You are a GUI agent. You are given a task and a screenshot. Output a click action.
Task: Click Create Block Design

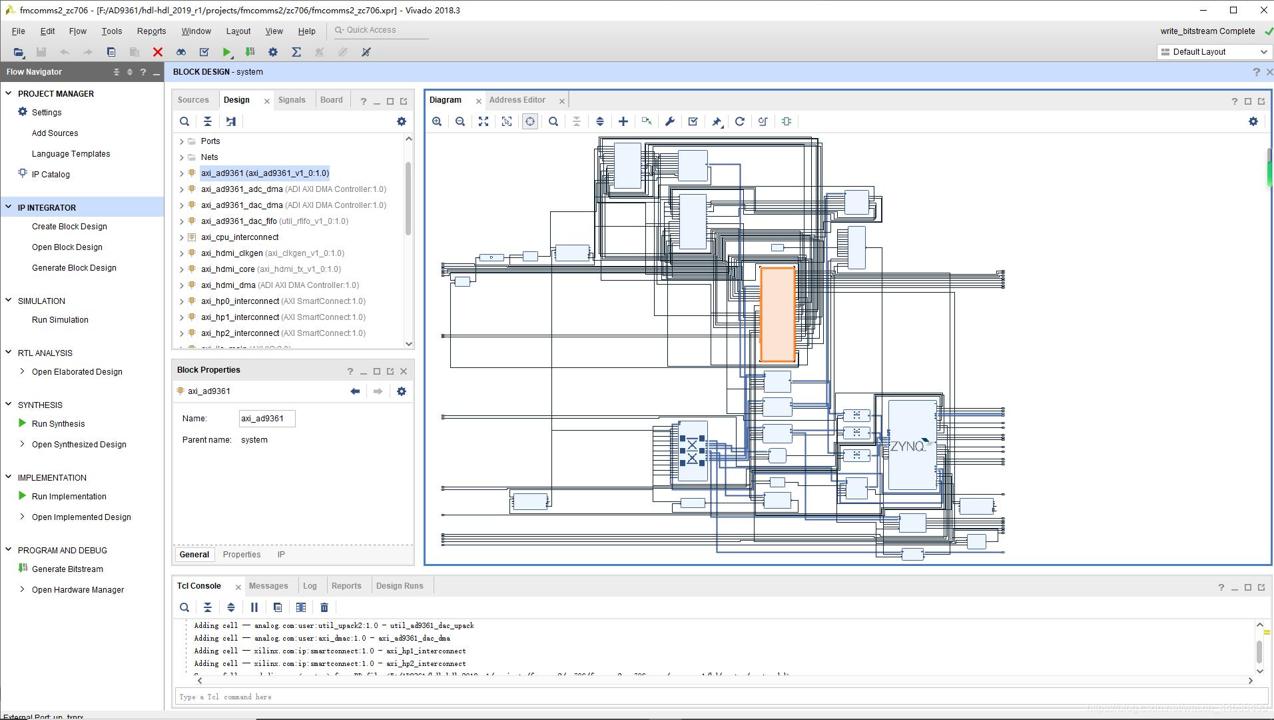click(x=69, y=226)
